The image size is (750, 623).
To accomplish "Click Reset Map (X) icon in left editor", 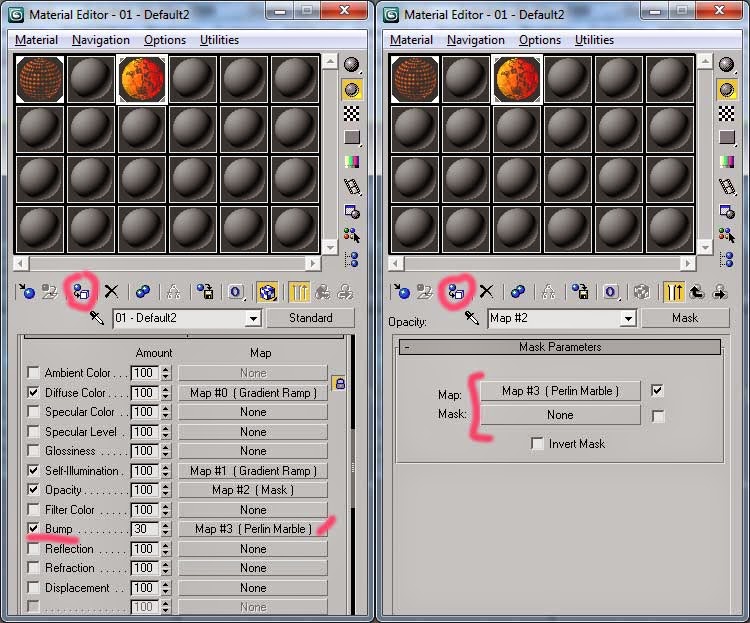I will [111, 291].
